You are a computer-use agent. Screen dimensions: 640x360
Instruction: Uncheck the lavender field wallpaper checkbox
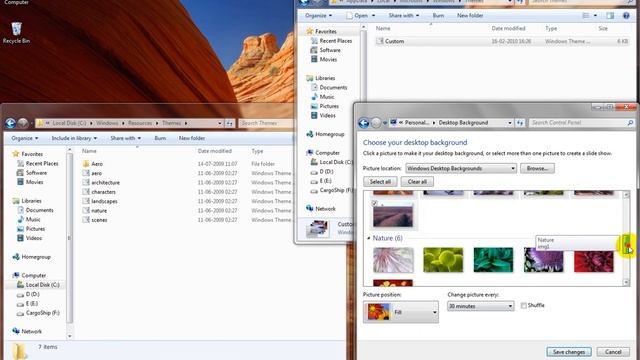point(374,203)
